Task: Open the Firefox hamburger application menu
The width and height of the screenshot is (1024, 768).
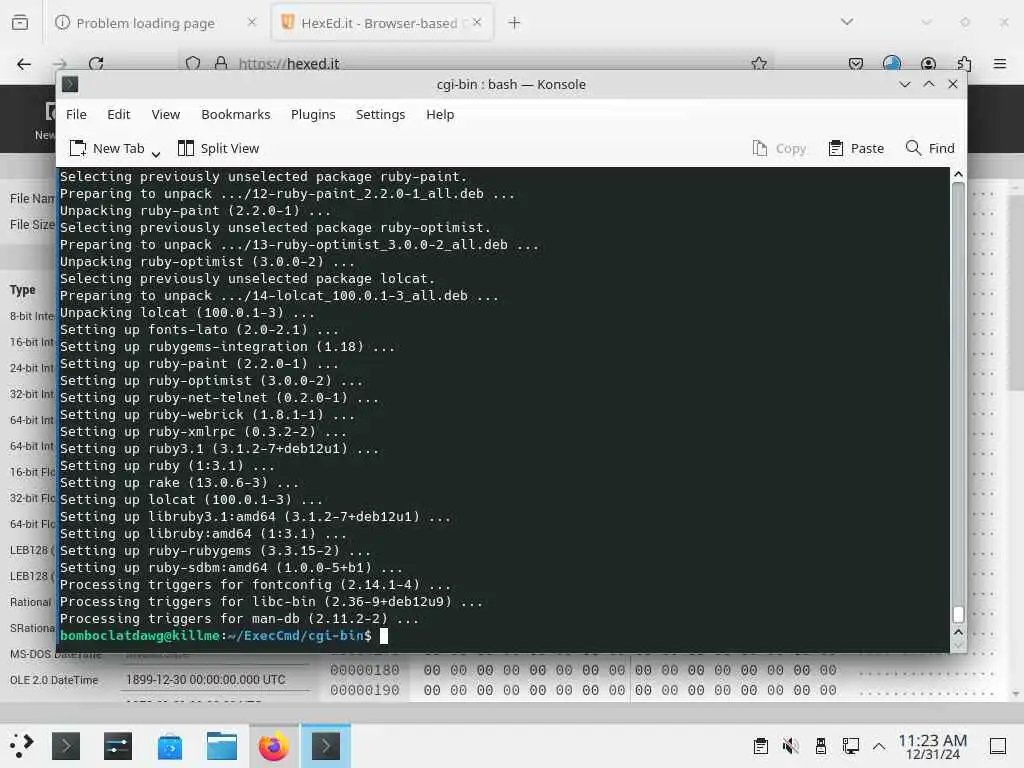Action: point(1000,63)
